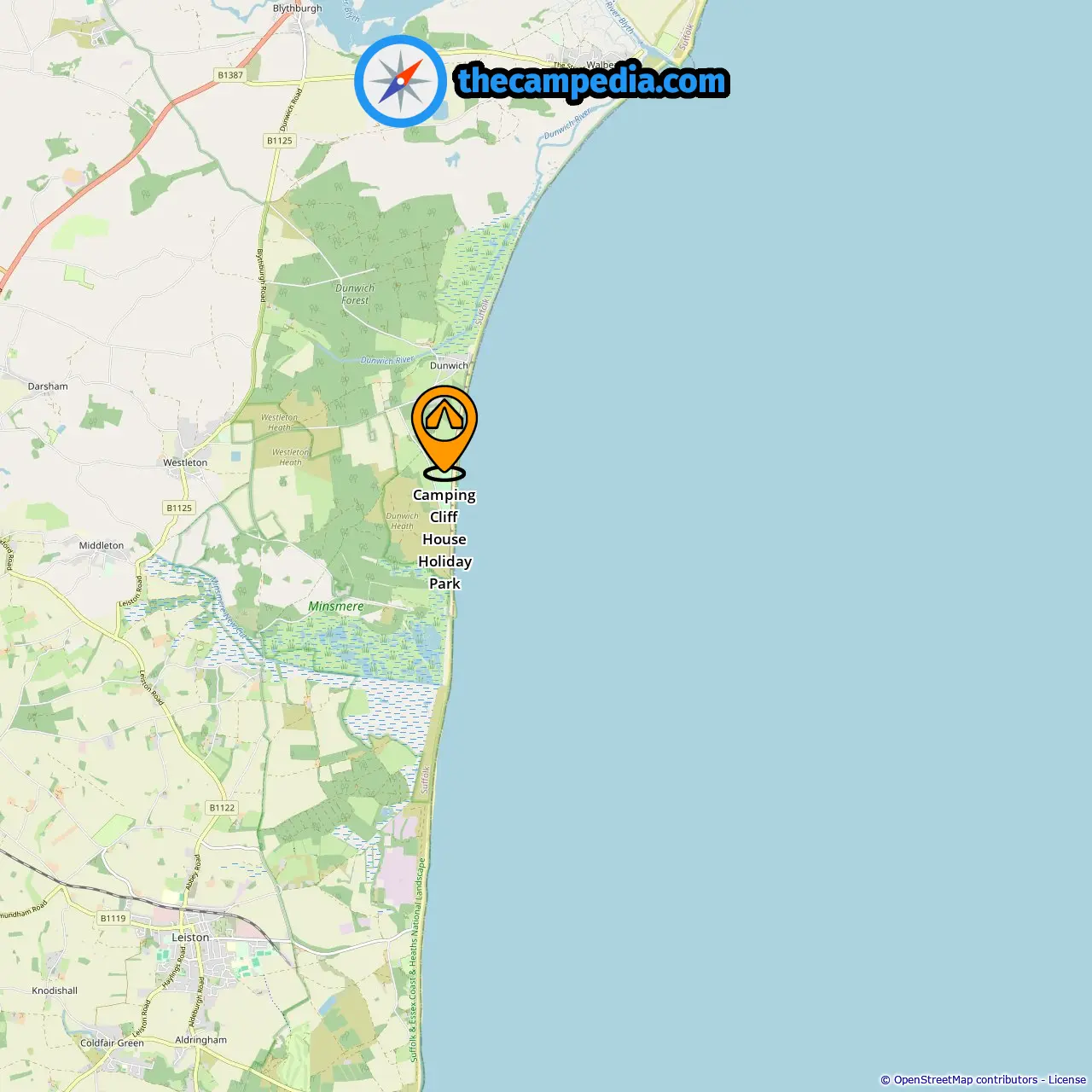Click the Westleton village label
1092x1092 pixels.
(185, 462)
